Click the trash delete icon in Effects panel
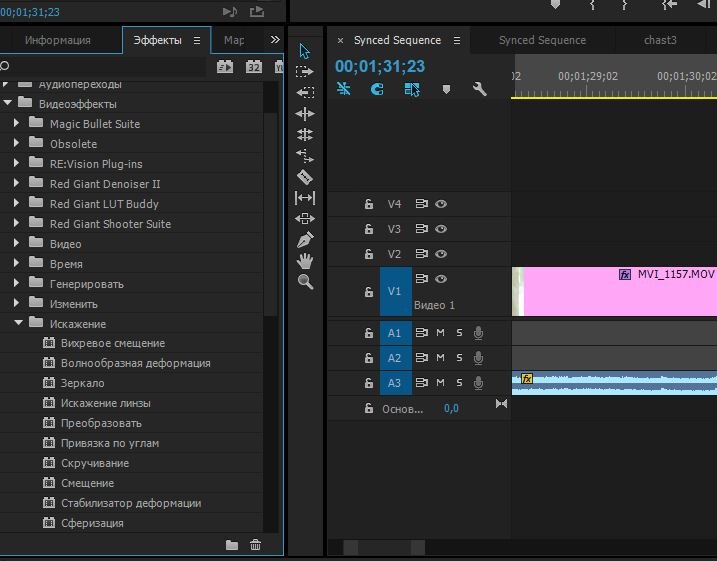 [x=256, y=545]
